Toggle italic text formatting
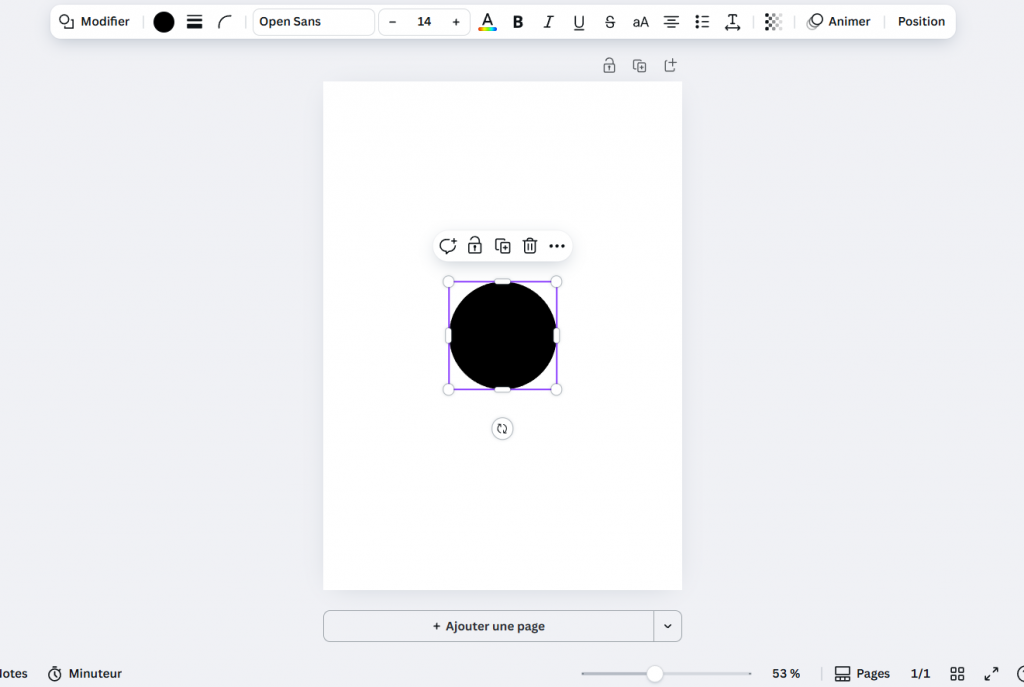1024x687 pixels. 548,22
